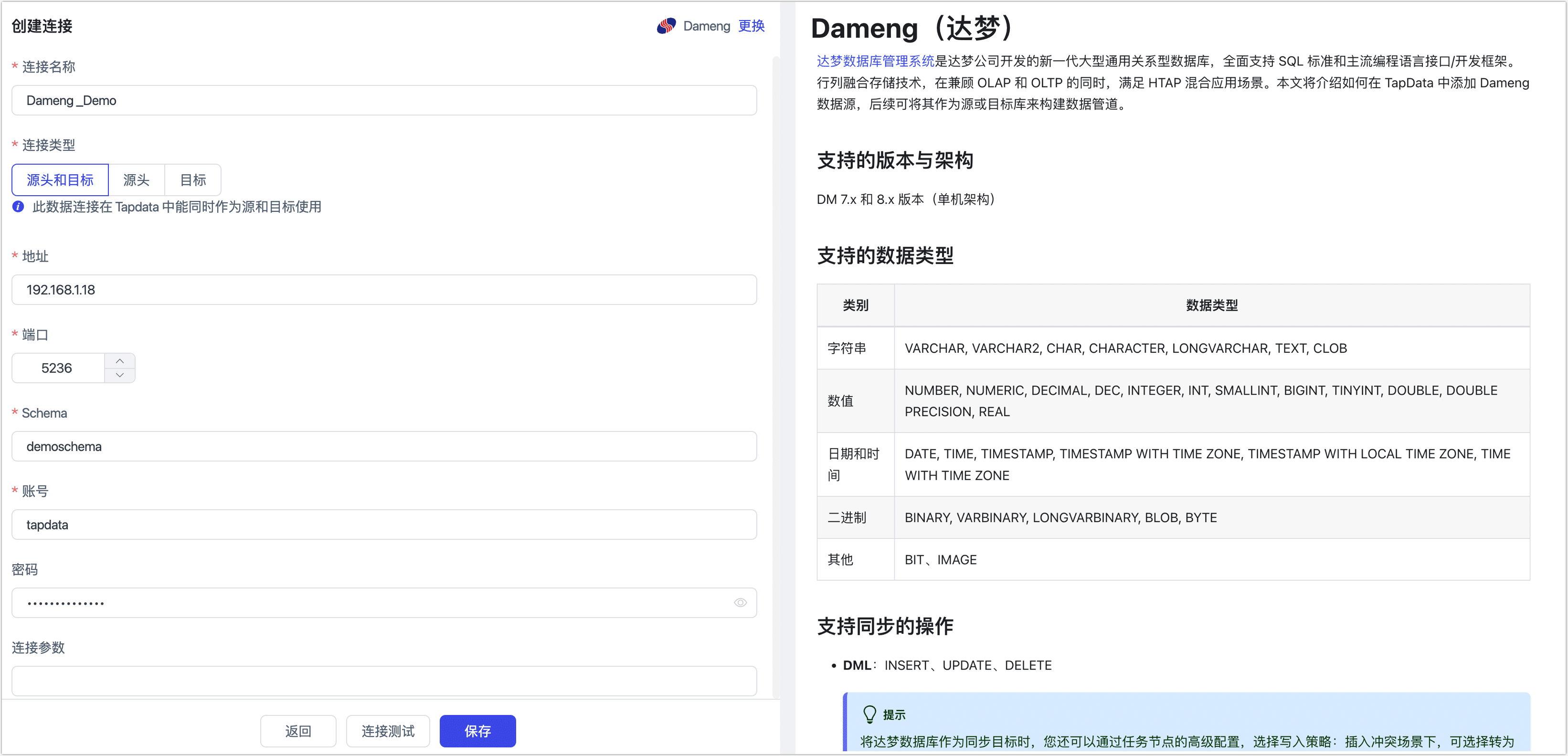Click the 连接名称 input showing Dameng _Demo
The height and width of the screenshot is (756, 1568).
pyautogui.click(x=383, y=100)
